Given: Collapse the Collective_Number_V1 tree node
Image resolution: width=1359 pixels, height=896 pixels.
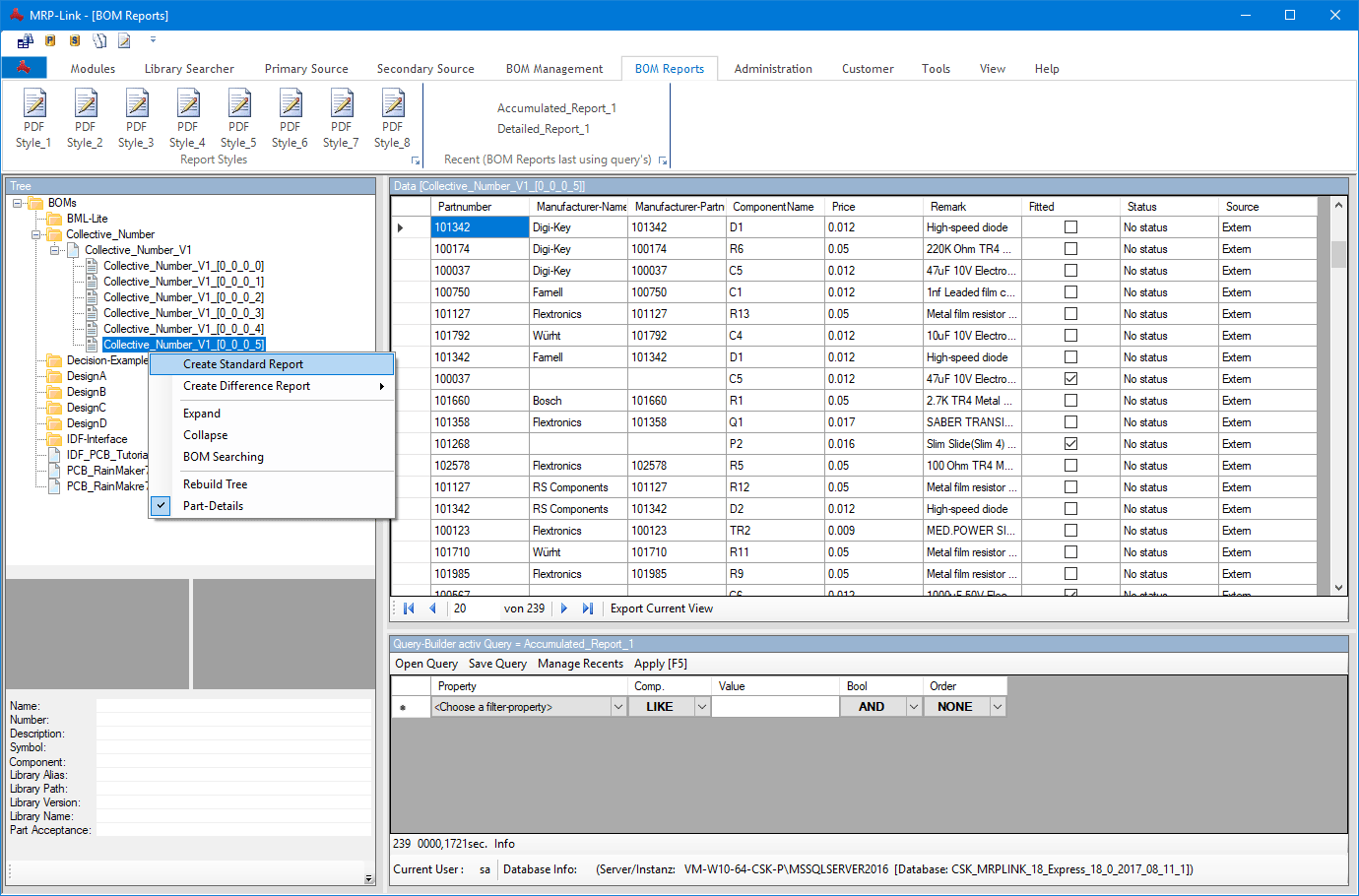Looking at the screenshot, I should (x=55, y=250).
